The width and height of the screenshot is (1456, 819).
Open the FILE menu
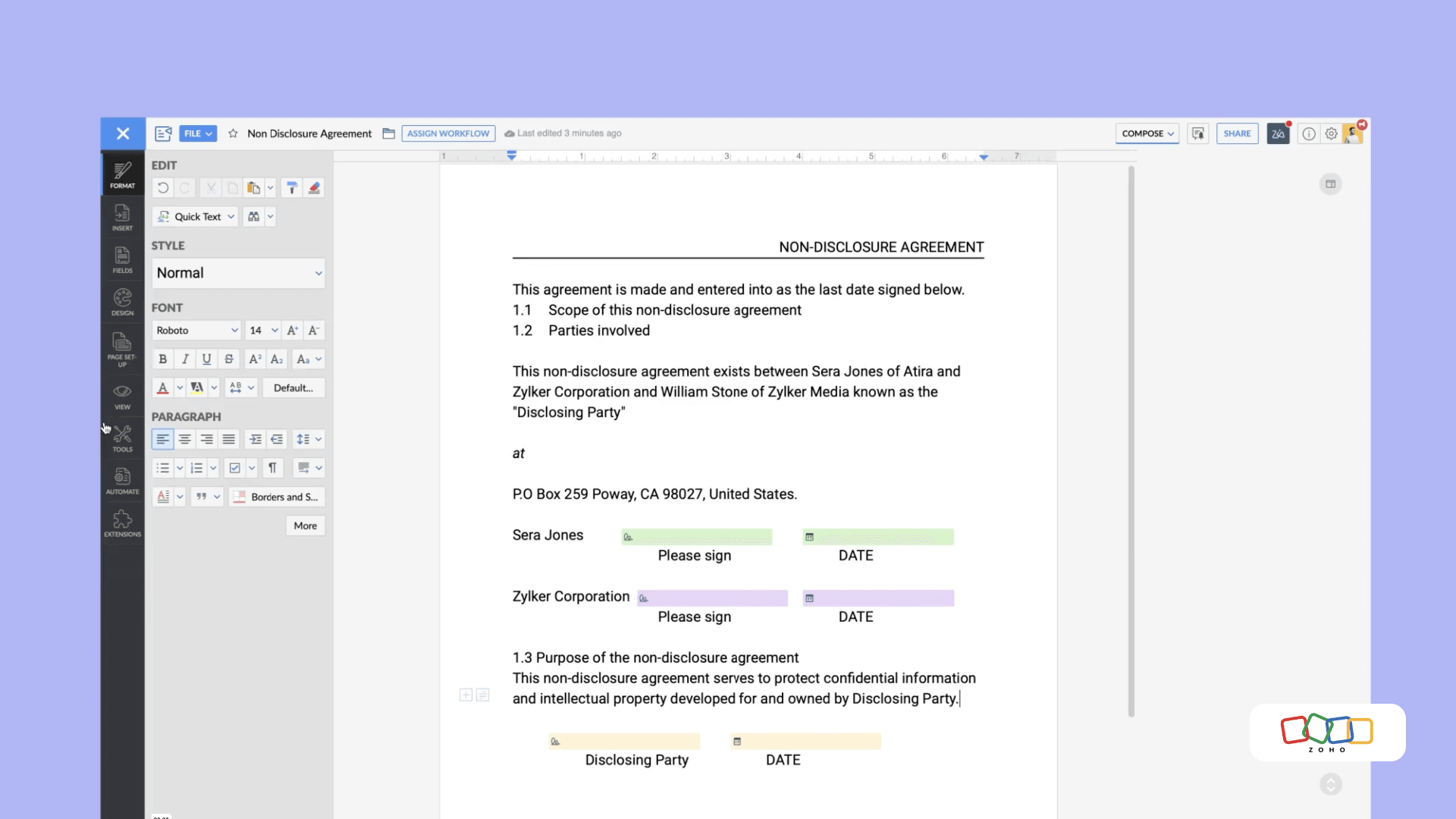click(x=198, y=133)
